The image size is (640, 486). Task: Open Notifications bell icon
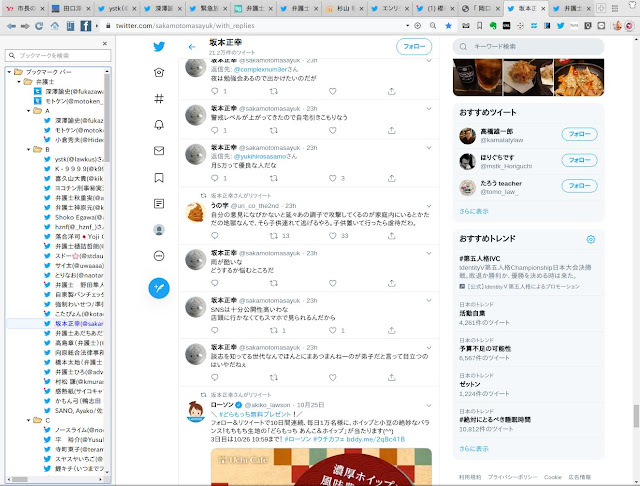pyautogui.click(x=159, y=124)
